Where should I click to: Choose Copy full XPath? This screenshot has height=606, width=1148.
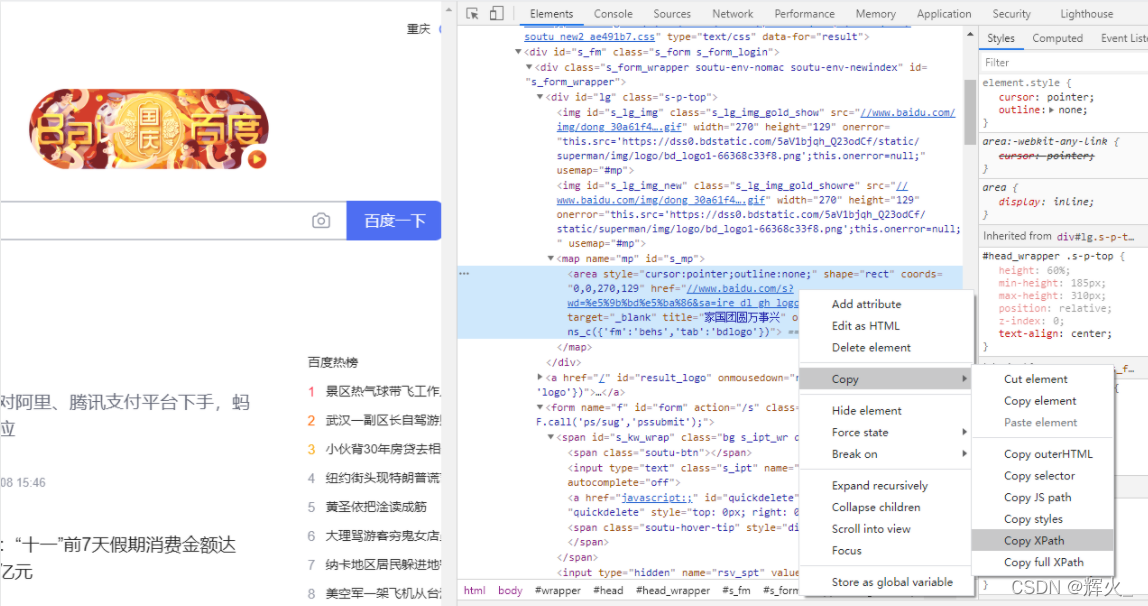click(x=1043, y=562)
